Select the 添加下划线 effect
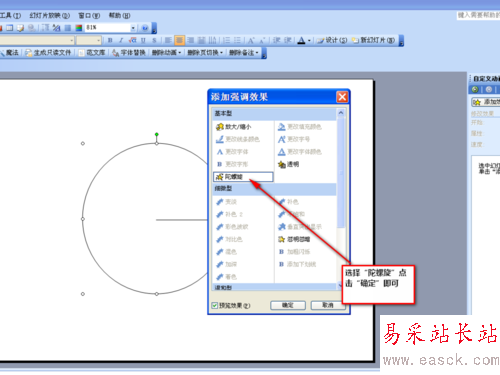The width and height of the screenshot is (500, 375). (297, 264)
